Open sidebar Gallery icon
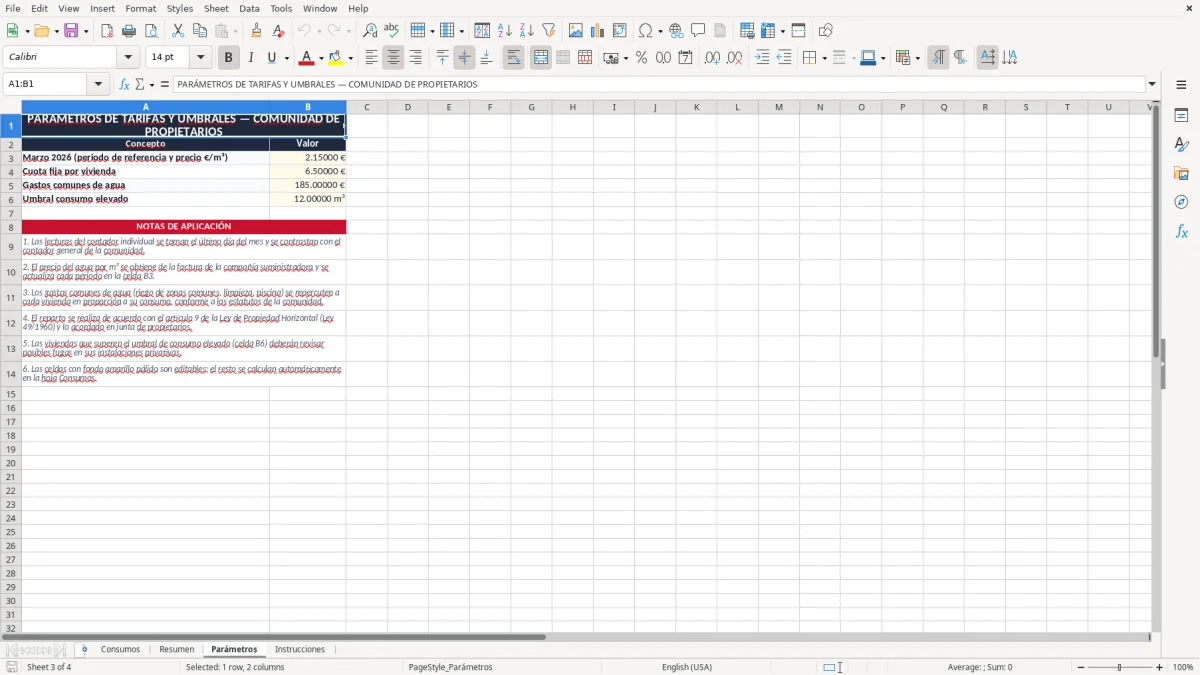1200x675 pixels. click(x=1181, y=173)
